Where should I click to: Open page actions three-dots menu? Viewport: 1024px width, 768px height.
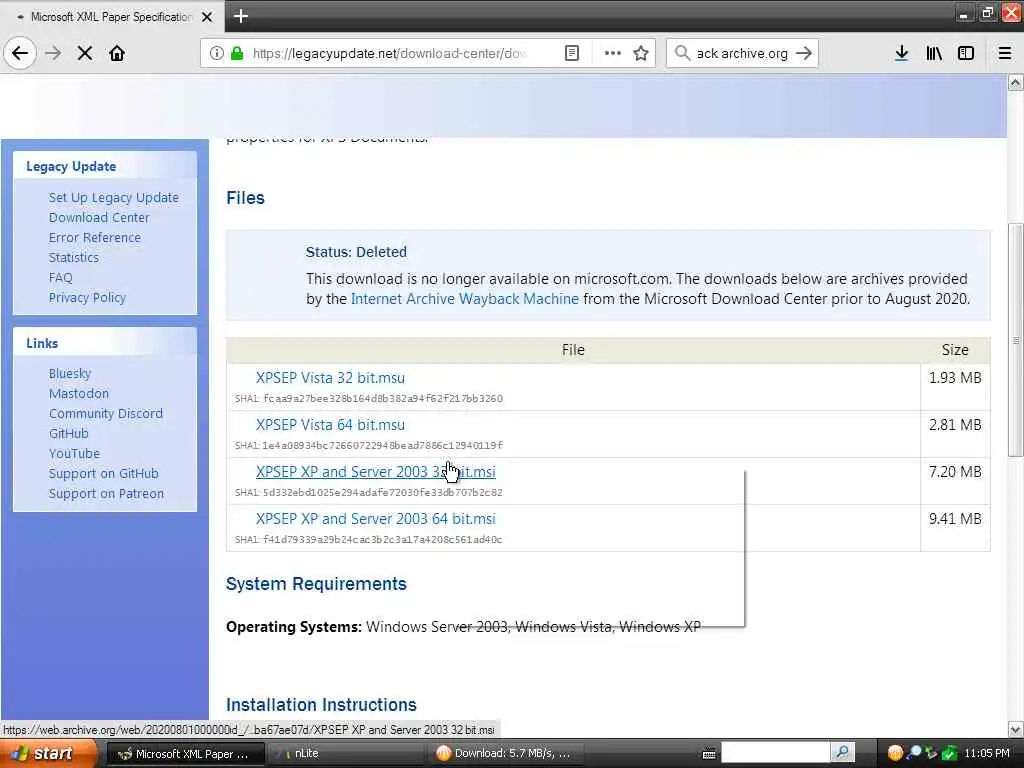click(x=612, y=53)
